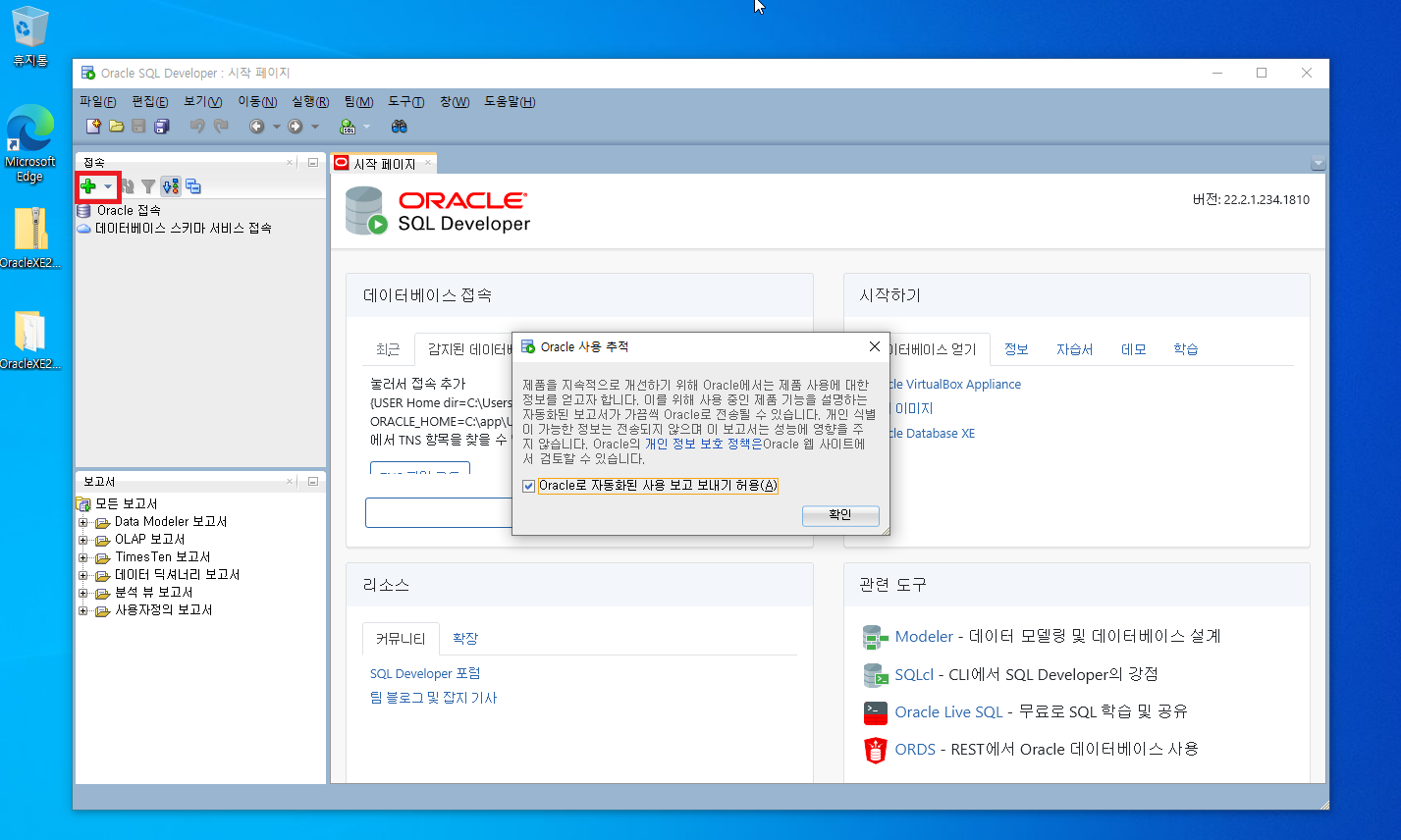Image resolution: width=1401 pixels, height=840 pixels.
Task: Expand the 사용자정의 보고서 node
Action: pos(83,610)
